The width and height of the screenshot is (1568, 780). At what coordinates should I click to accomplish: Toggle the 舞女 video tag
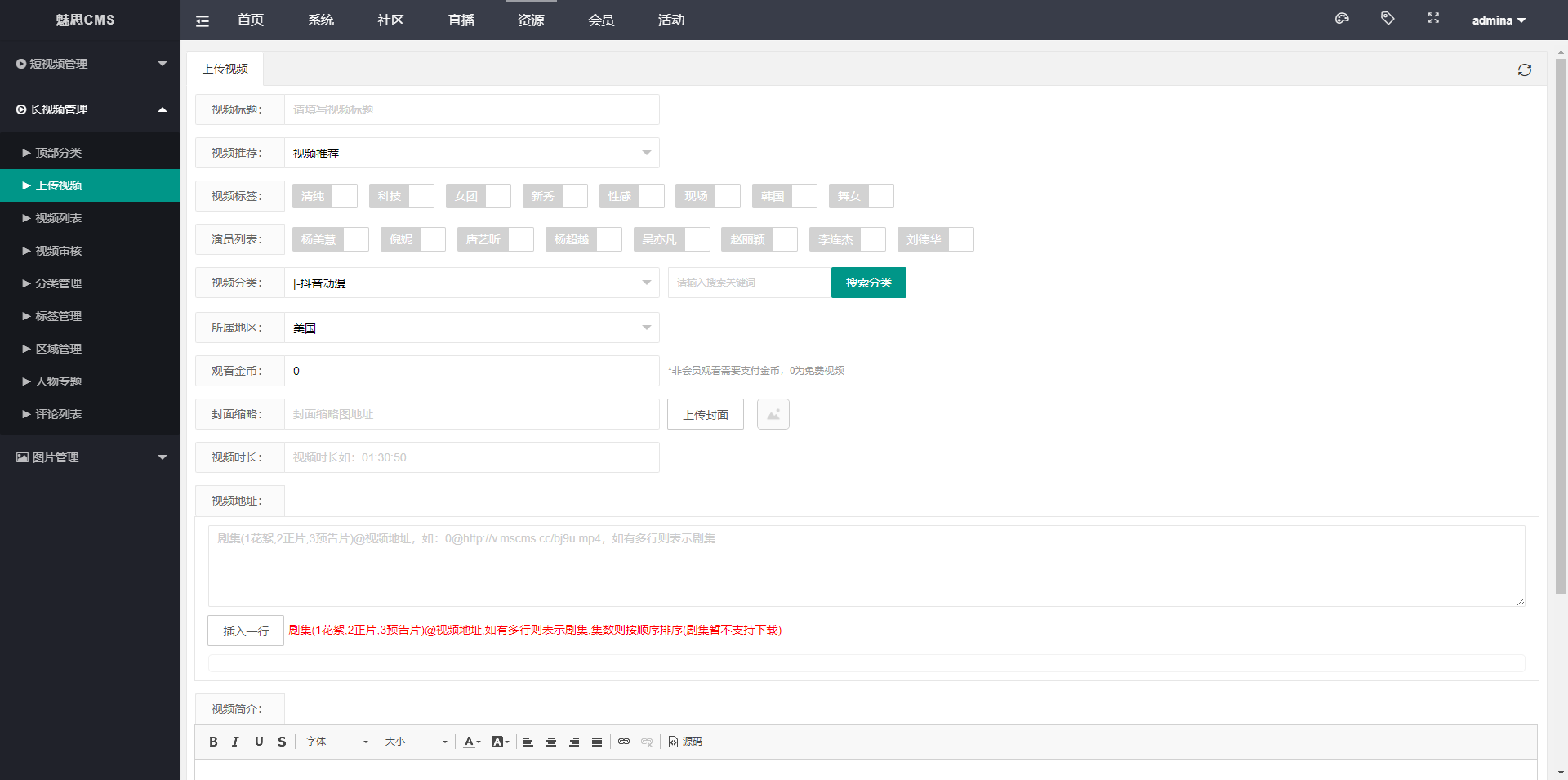click(x=862, y=196)
